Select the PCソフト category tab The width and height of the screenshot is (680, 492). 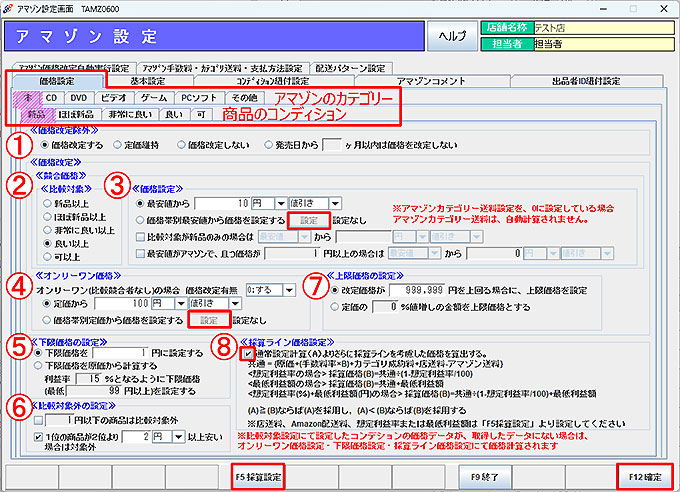coord(199,98)
